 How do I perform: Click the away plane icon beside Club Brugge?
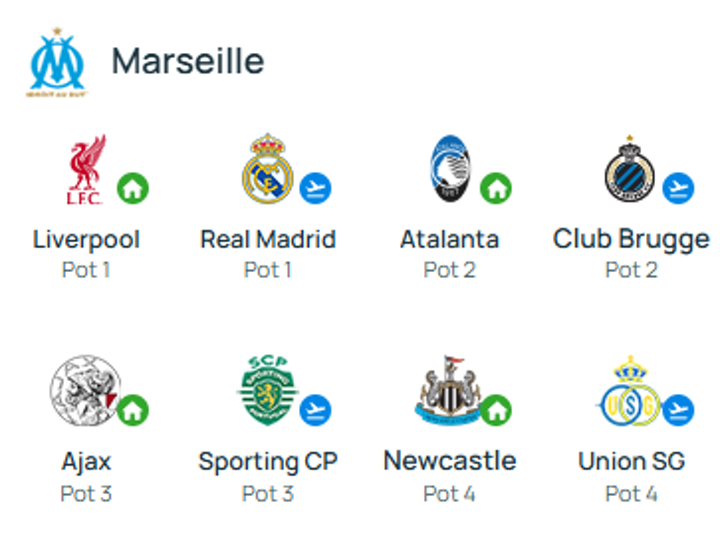click(677, 187)
